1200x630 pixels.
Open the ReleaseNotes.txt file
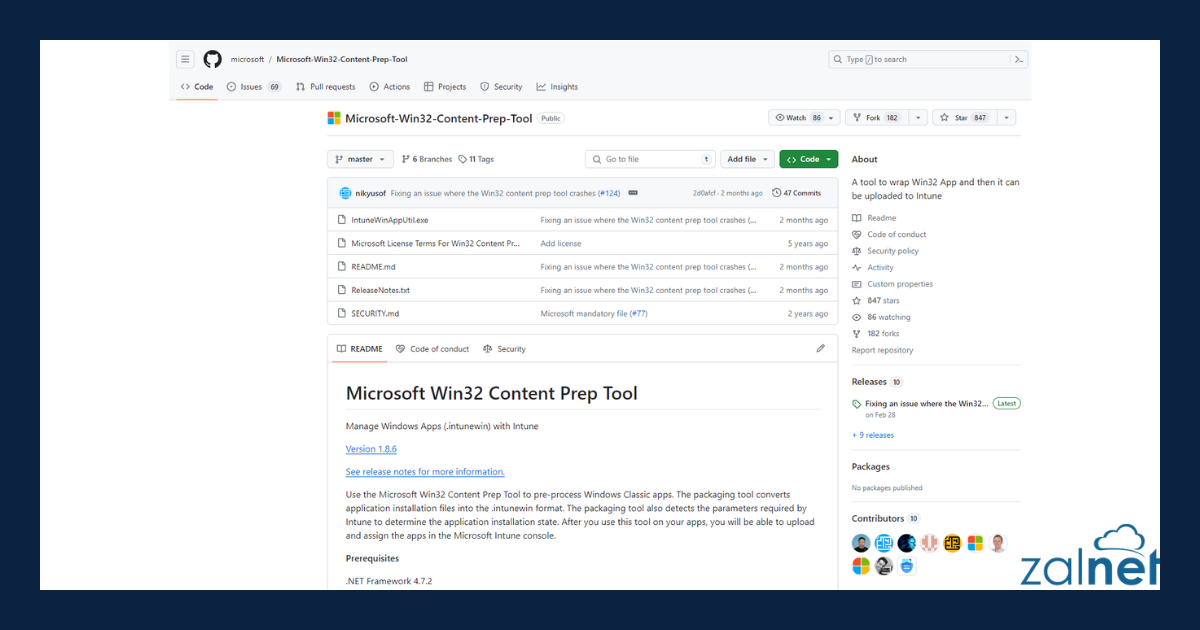pyautogui.click(x=380, y=290)
